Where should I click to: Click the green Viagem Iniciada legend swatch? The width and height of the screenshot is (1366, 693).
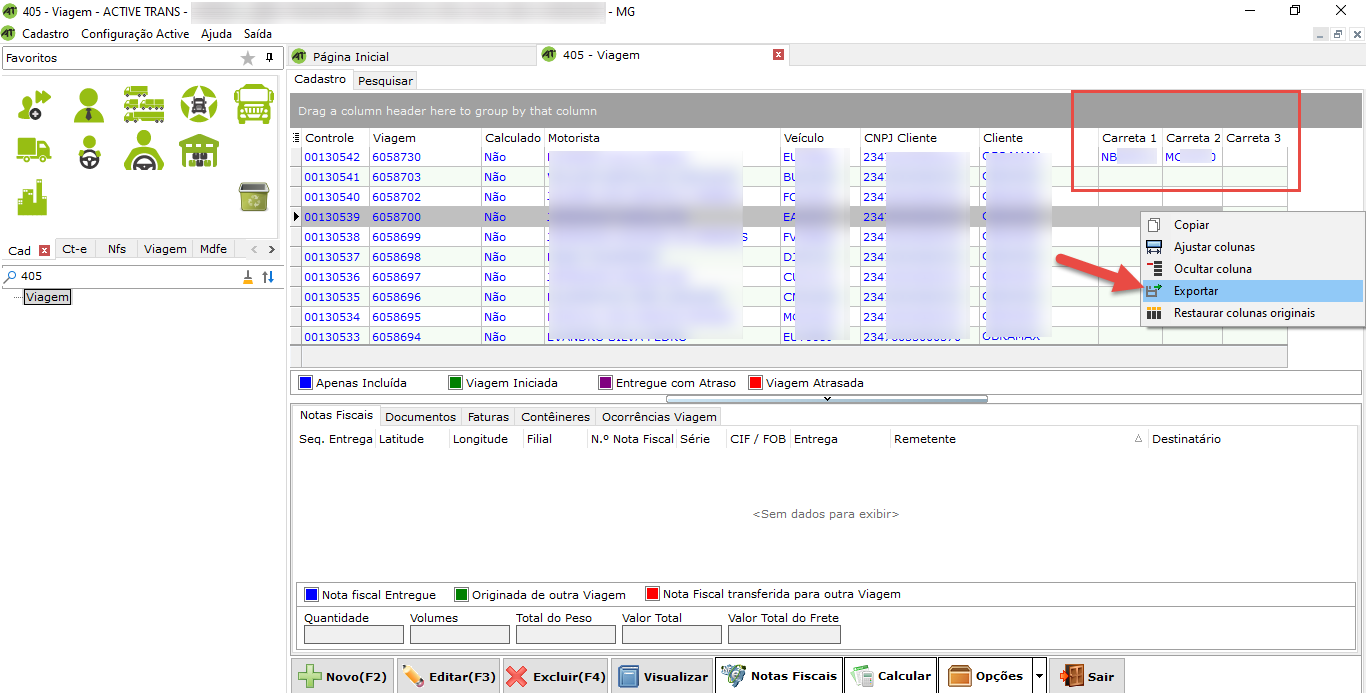point(455,383)
